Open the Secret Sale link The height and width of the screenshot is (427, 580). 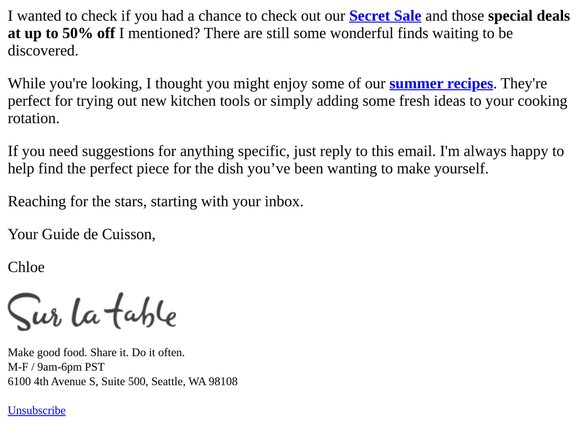pos(385,16)
